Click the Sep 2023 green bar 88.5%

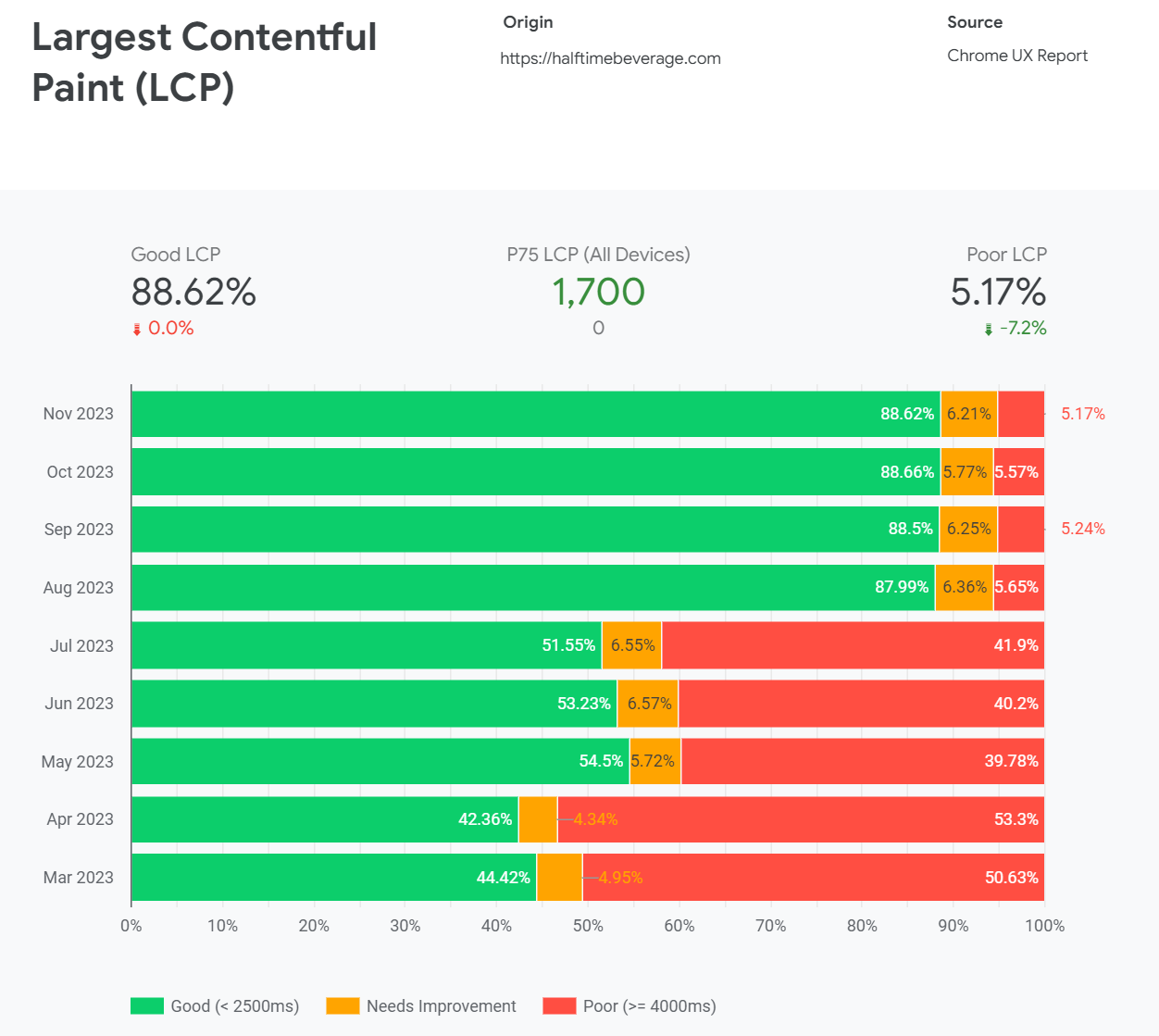pos(535,530)
